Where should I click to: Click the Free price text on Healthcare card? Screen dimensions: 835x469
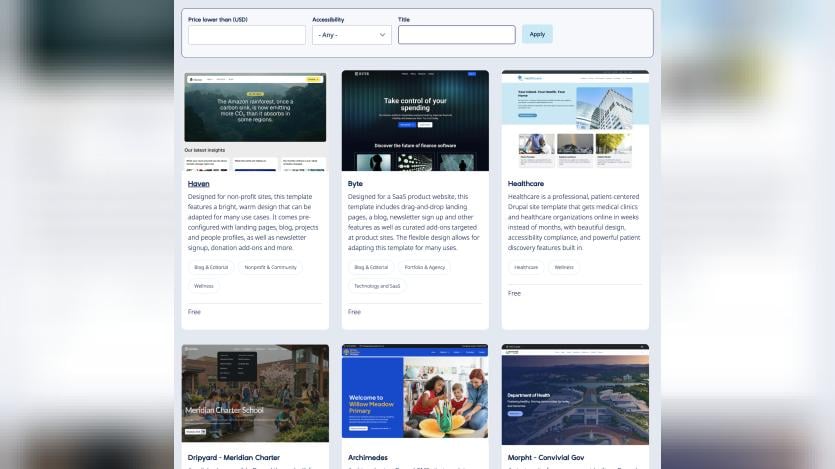[514, 293]
